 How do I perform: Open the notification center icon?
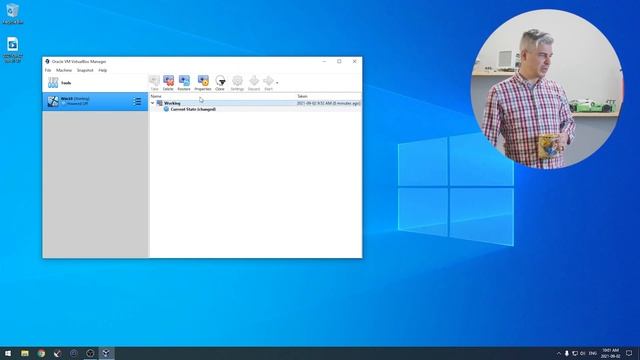pyautogui.click(x=629, y=353)
